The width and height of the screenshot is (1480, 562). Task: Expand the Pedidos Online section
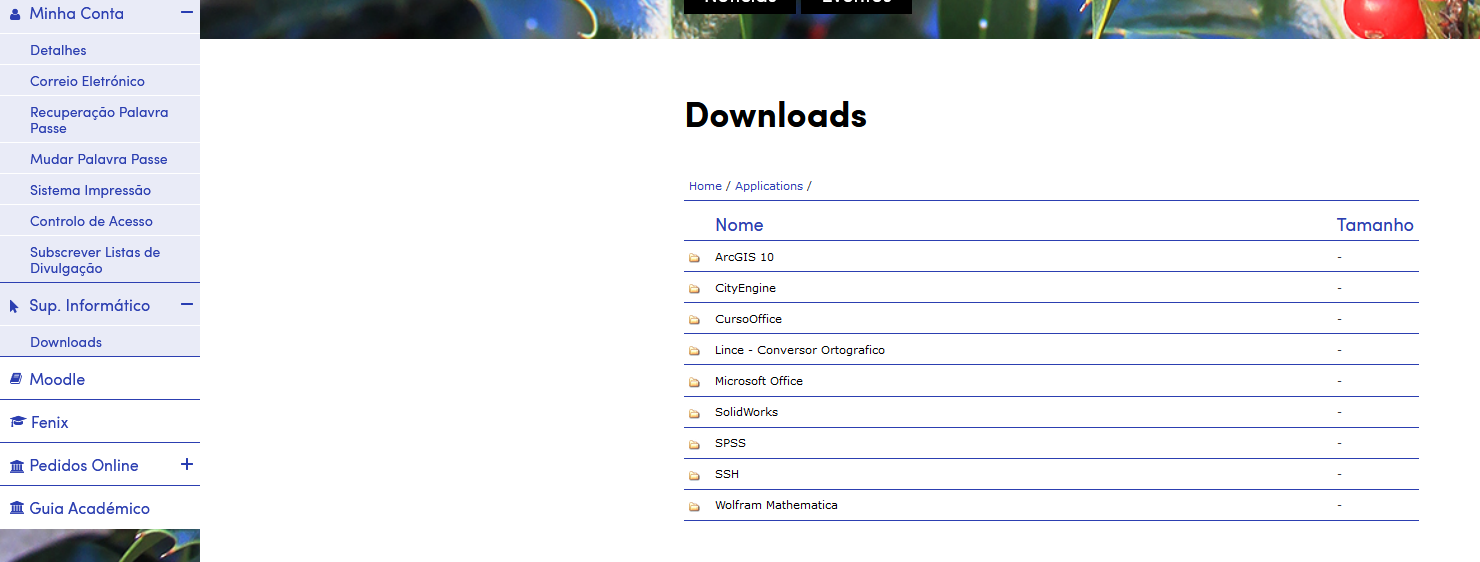click(186, 465)
